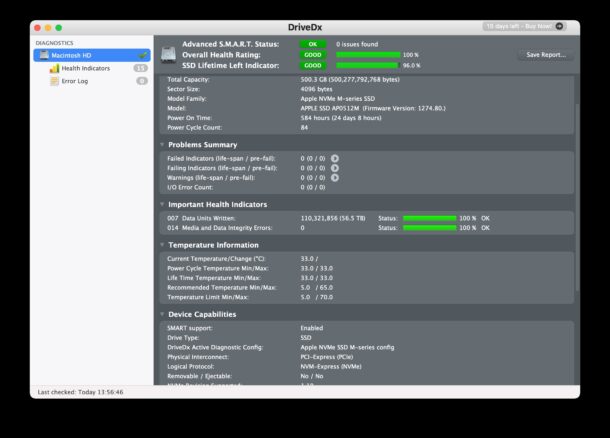Click Power Cycle Temperature Min/Max label

217,268
